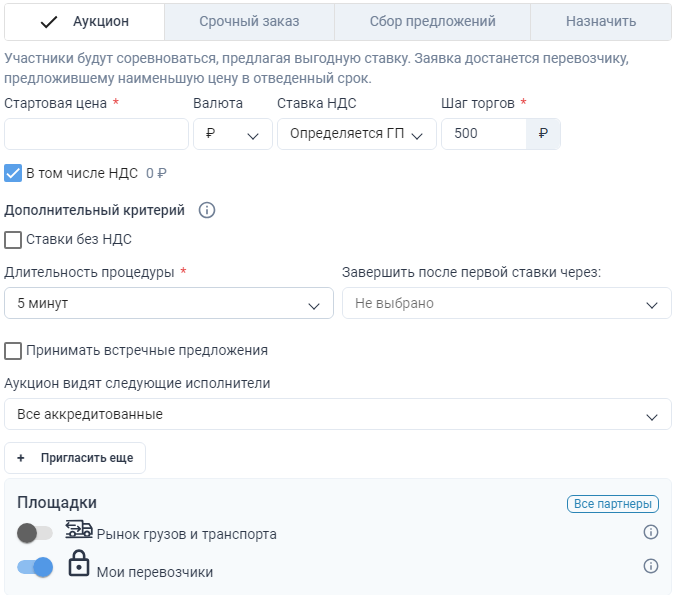This screenshot has height=595, width=673.
Task: Click info icon for Мои перевозчики
Action: [x=651, y=566]
